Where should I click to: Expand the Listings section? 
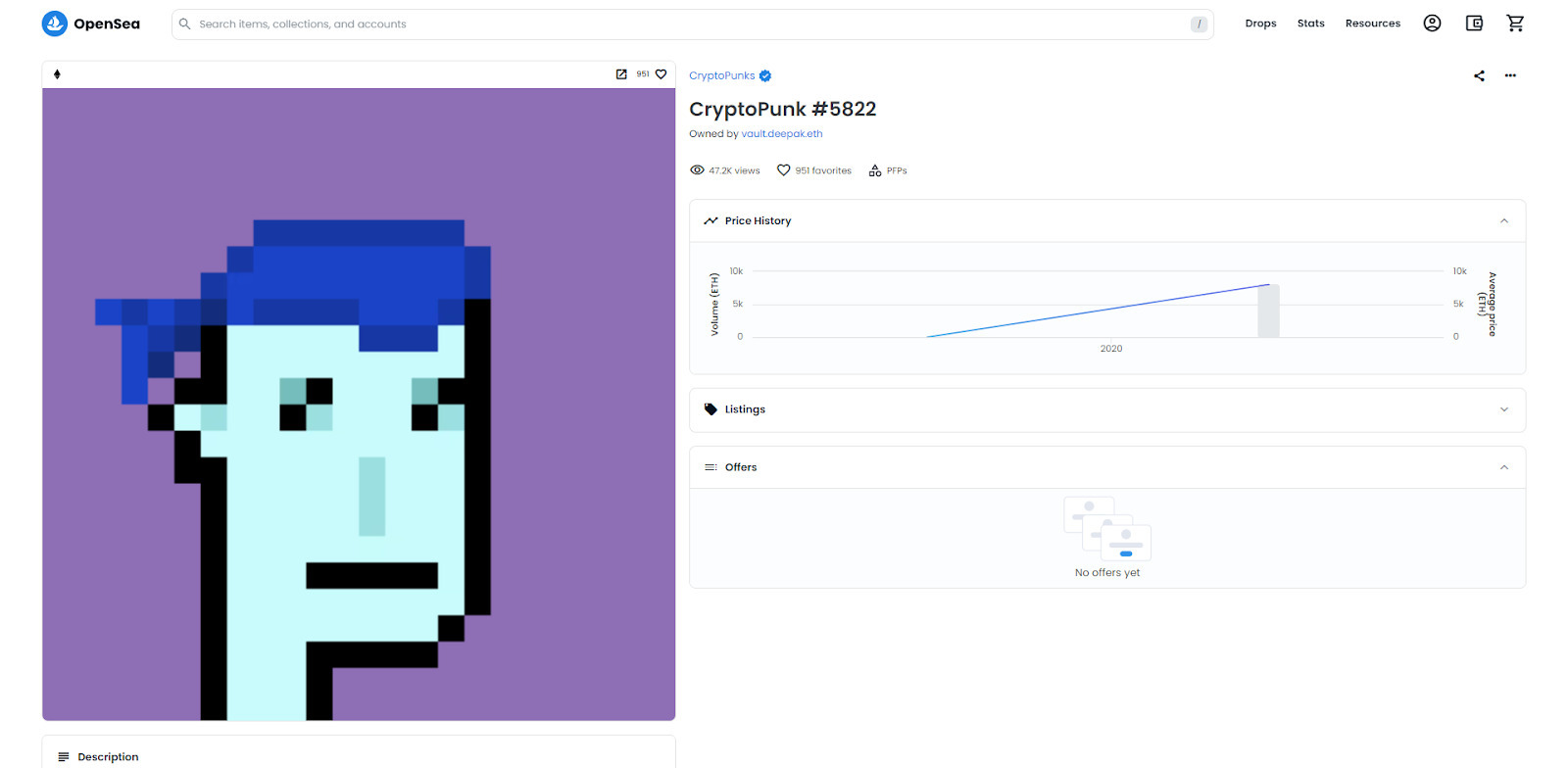point(1107,409)
